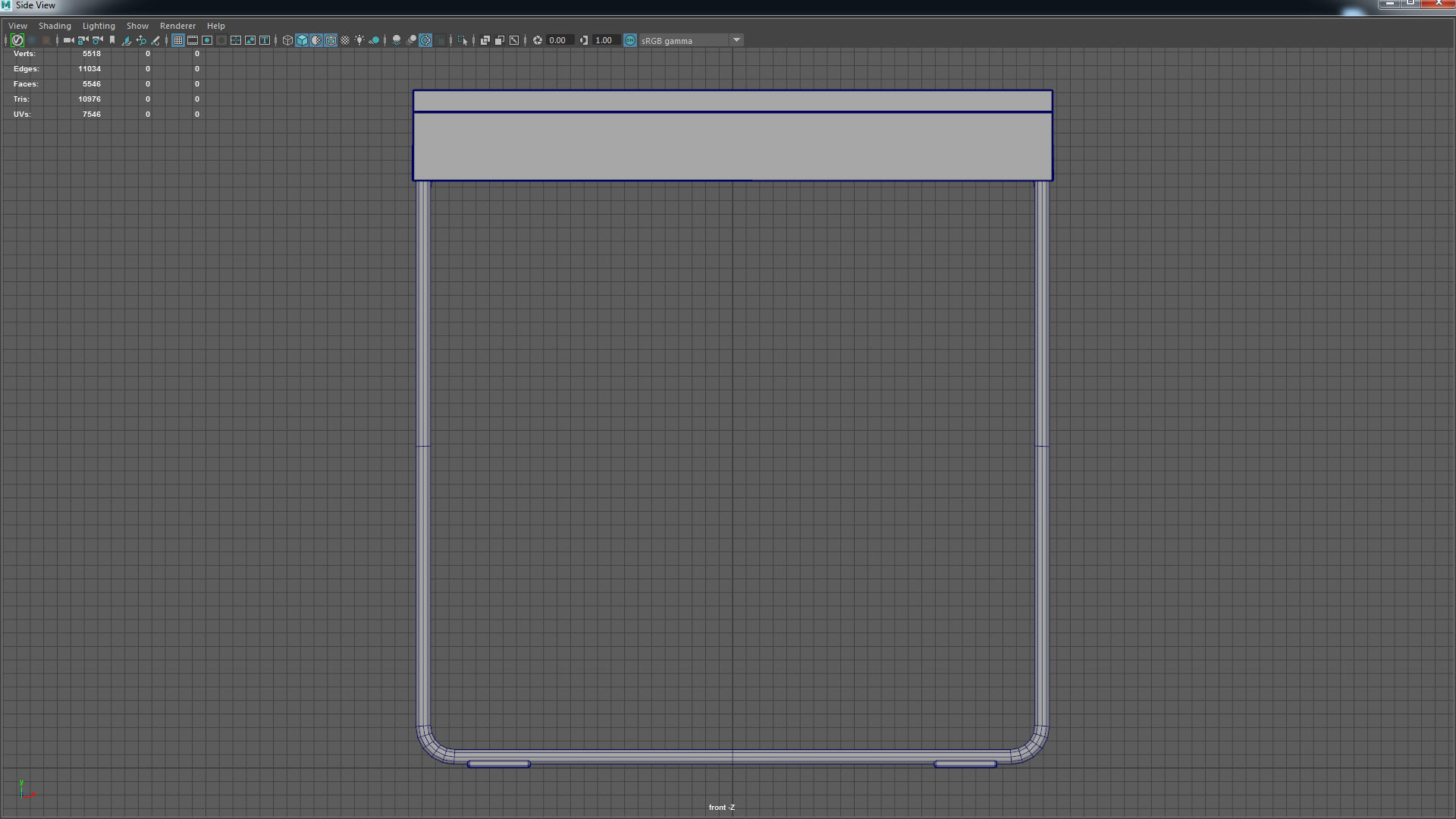Click the isolate select icon
Image resolution: width=1456 pixels, height=819 pixels.
pyautogui.click(x=463, y=40)
